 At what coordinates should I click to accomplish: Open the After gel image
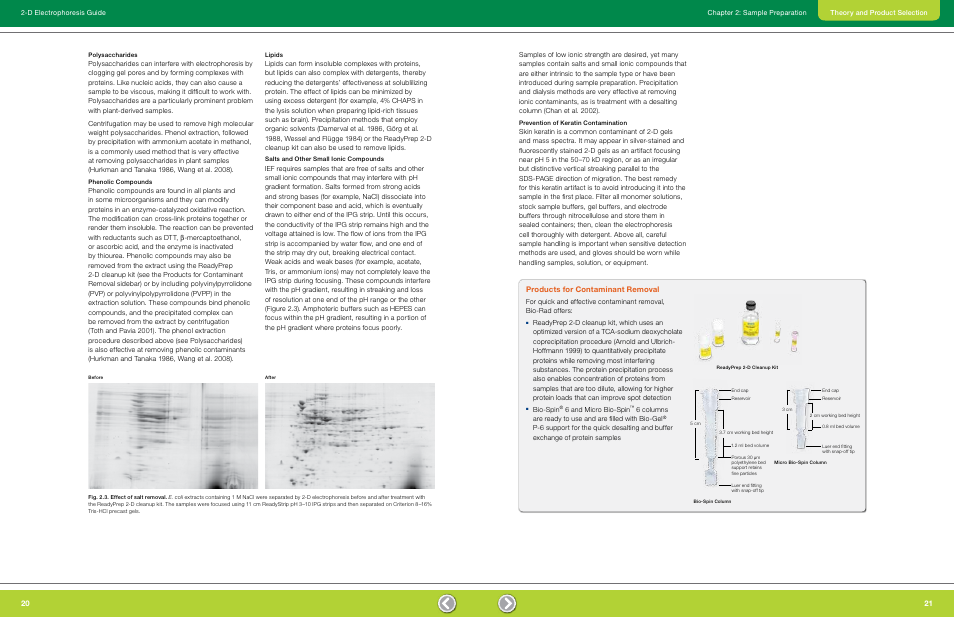pos(350,436)
